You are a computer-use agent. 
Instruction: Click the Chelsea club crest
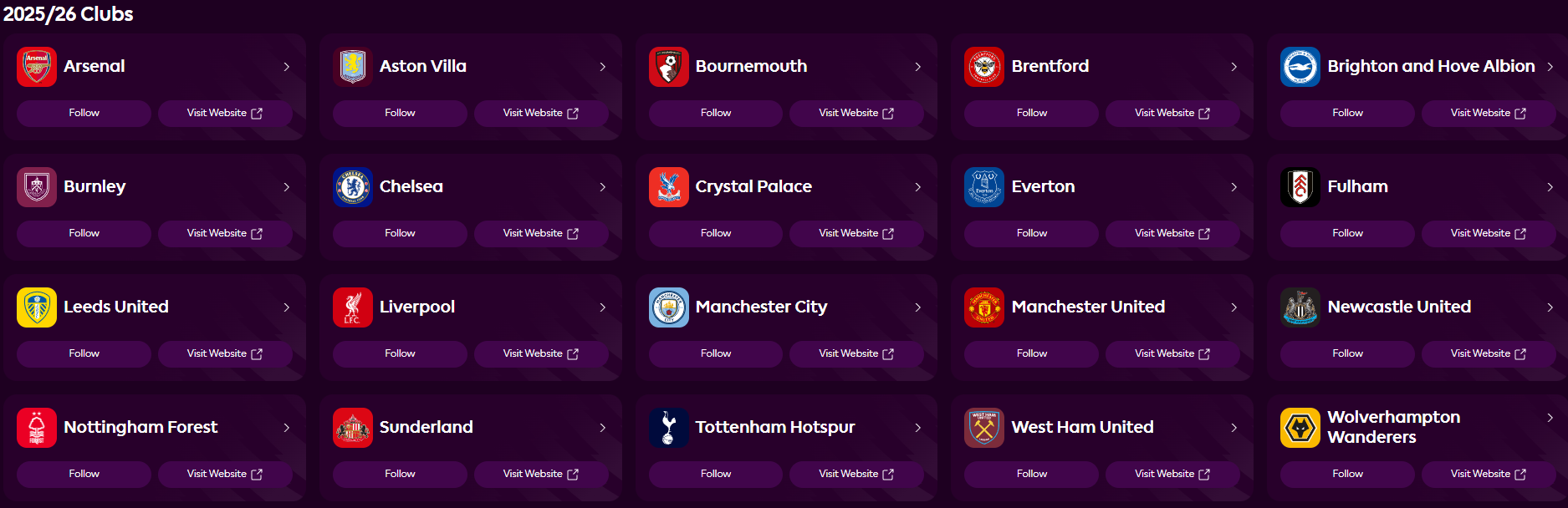click(x=352, y=186)
